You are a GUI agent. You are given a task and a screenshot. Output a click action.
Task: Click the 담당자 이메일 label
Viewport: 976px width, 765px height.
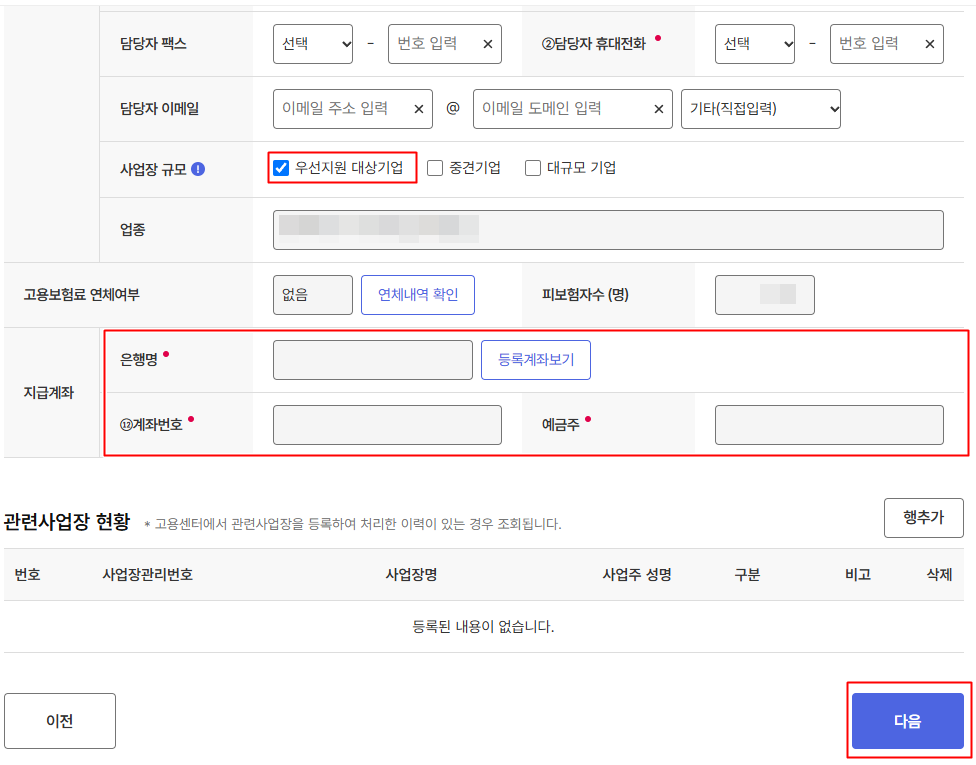159,109
